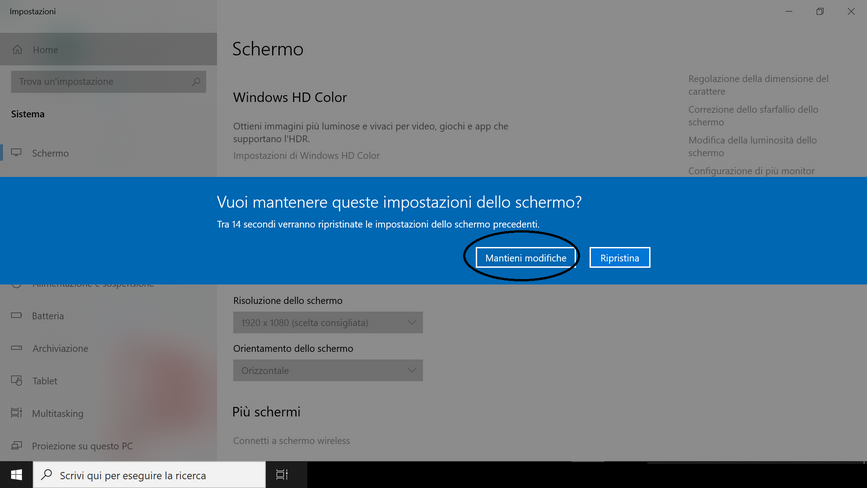Open Modifica della luminosità dello schermo
The height and width of the screenshot is (488, 867).
752,146
